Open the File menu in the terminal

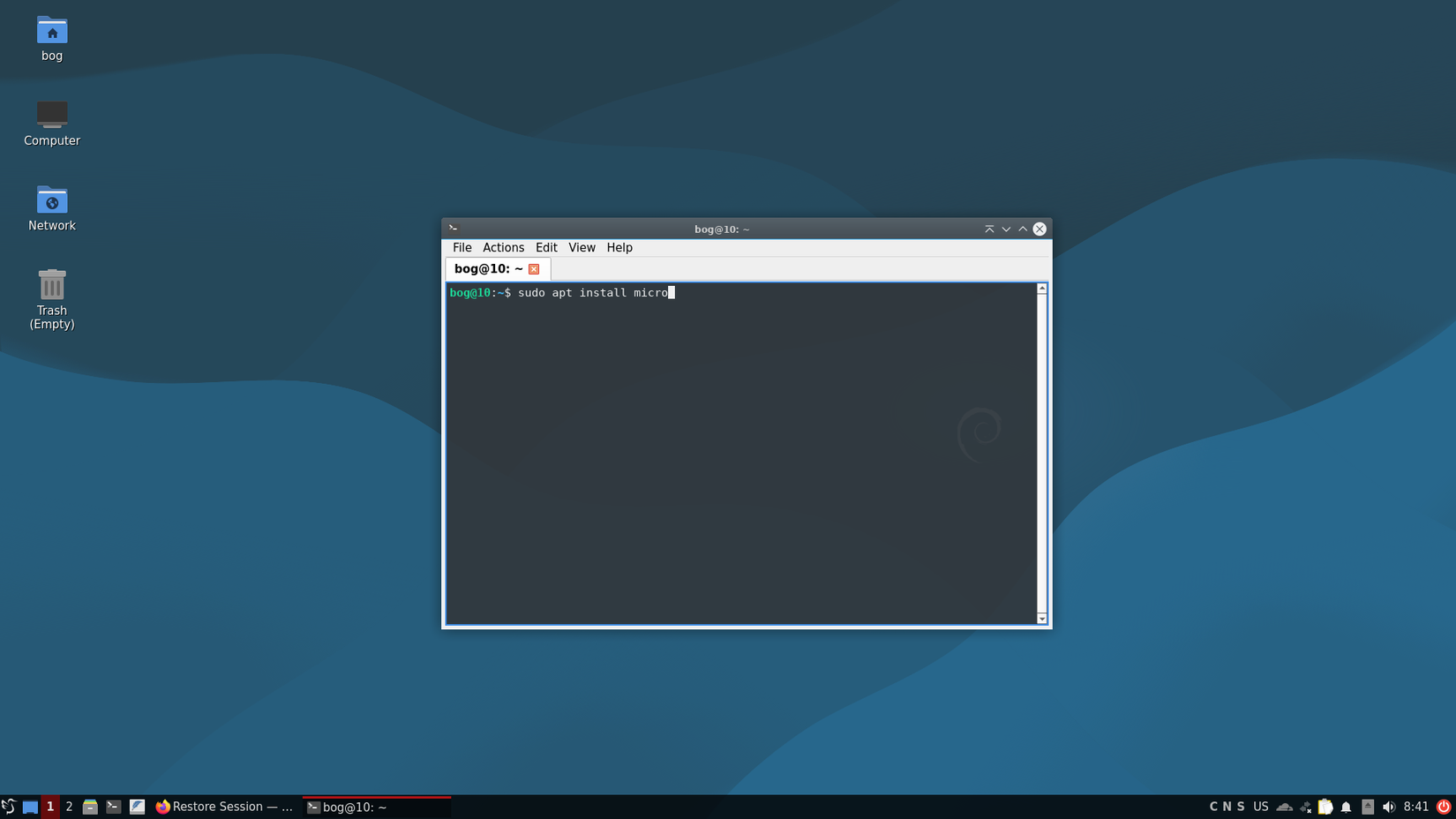tap(462, 247)
